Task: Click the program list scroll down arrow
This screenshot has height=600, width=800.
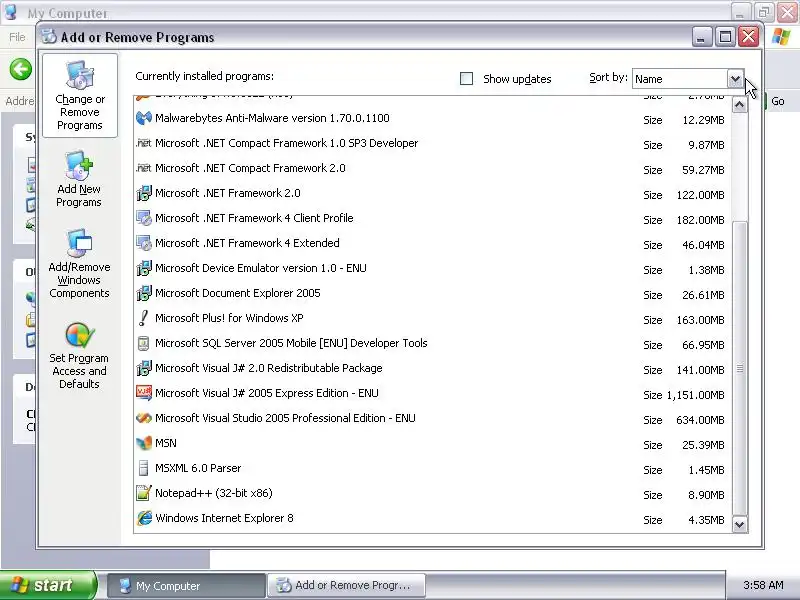Action: coord(739,524)
